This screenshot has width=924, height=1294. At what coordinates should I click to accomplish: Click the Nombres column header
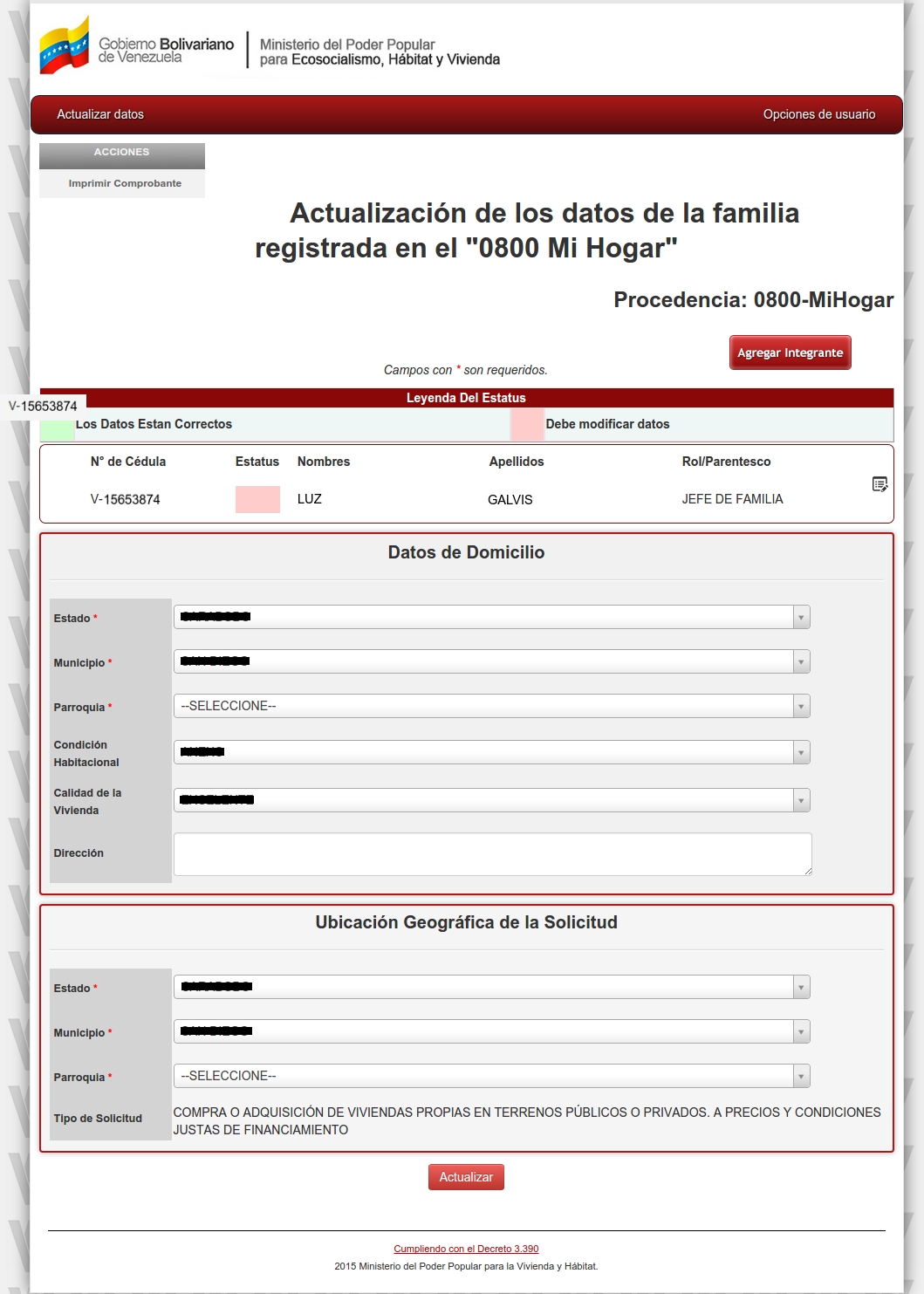pyautogui.click(x=324, y=462)
